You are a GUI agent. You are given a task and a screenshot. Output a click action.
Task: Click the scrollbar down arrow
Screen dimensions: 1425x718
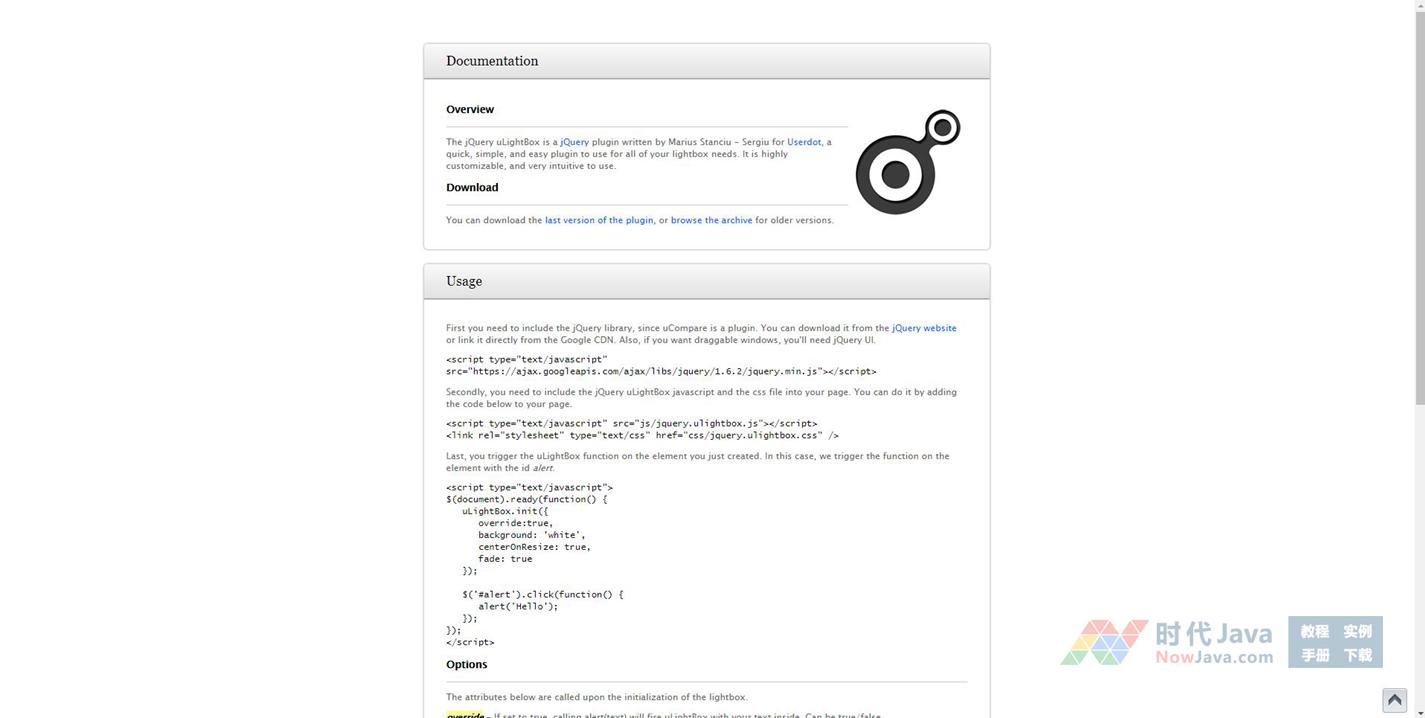point(1418,711)
